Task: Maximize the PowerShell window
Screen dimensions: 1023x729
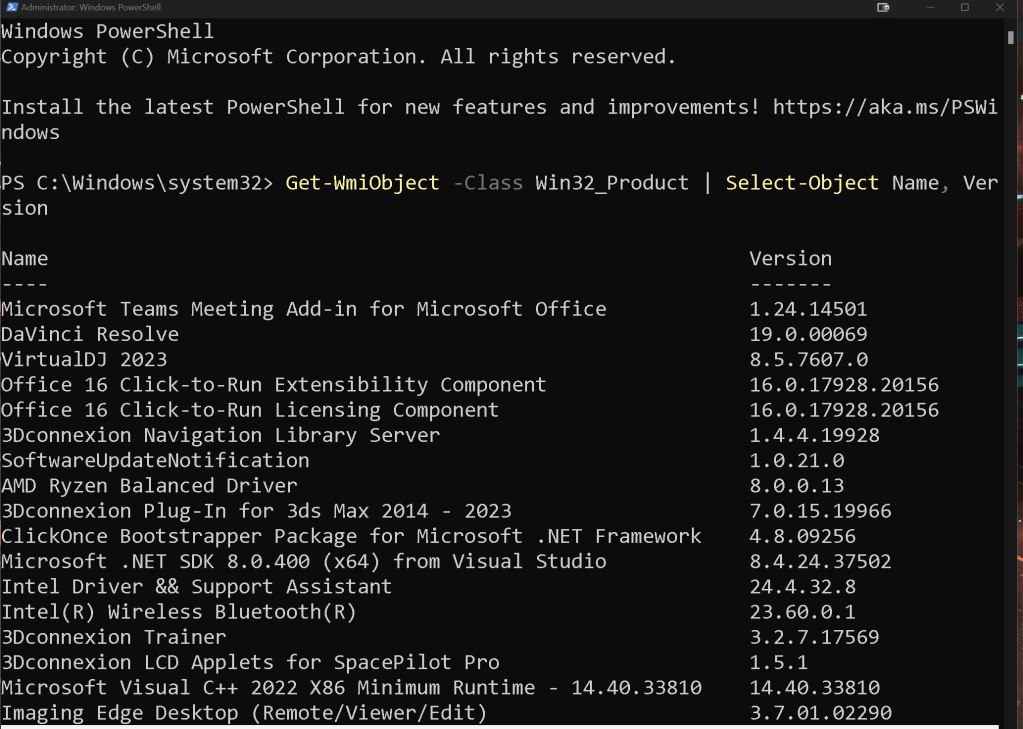Action: pos(965,7)
